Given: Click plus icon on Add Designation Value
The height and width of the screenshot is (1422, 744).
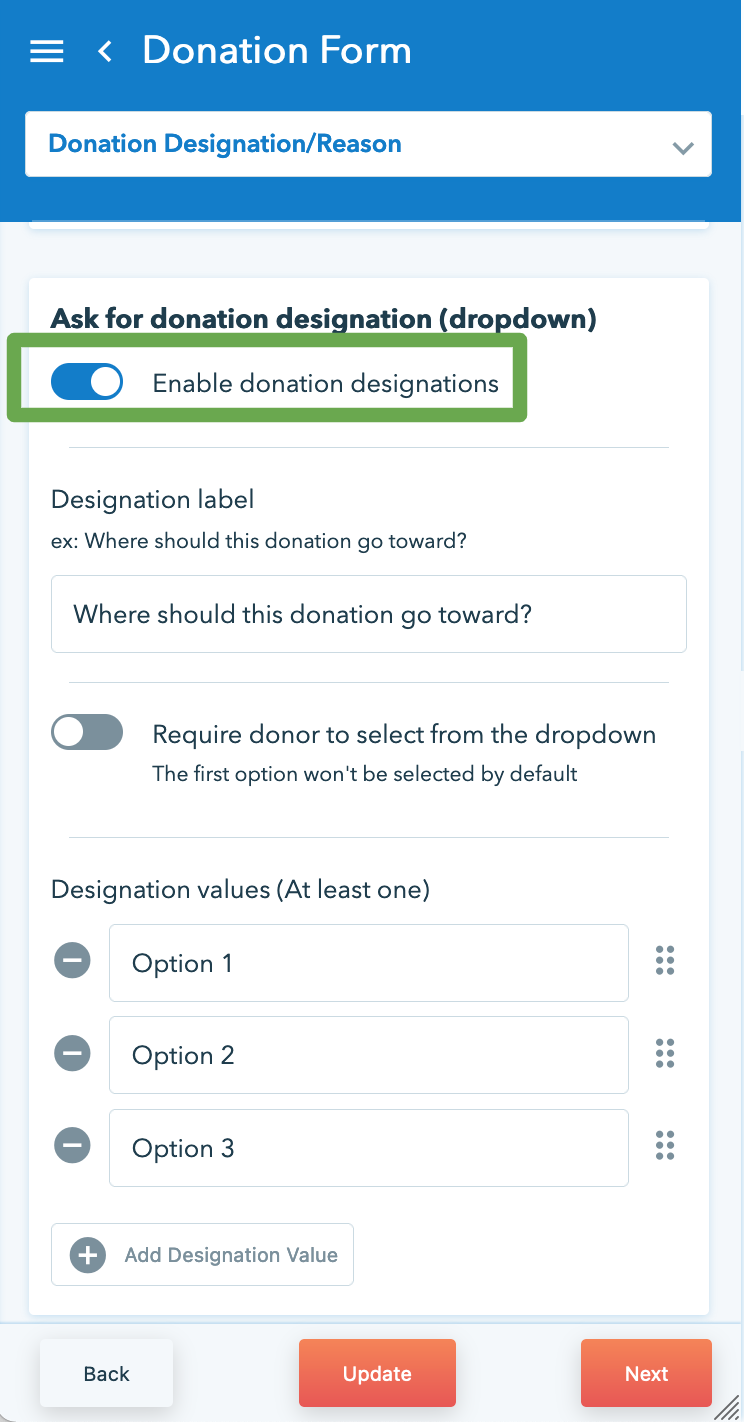Looking at the screenshot, I should tap(88, 1255).
